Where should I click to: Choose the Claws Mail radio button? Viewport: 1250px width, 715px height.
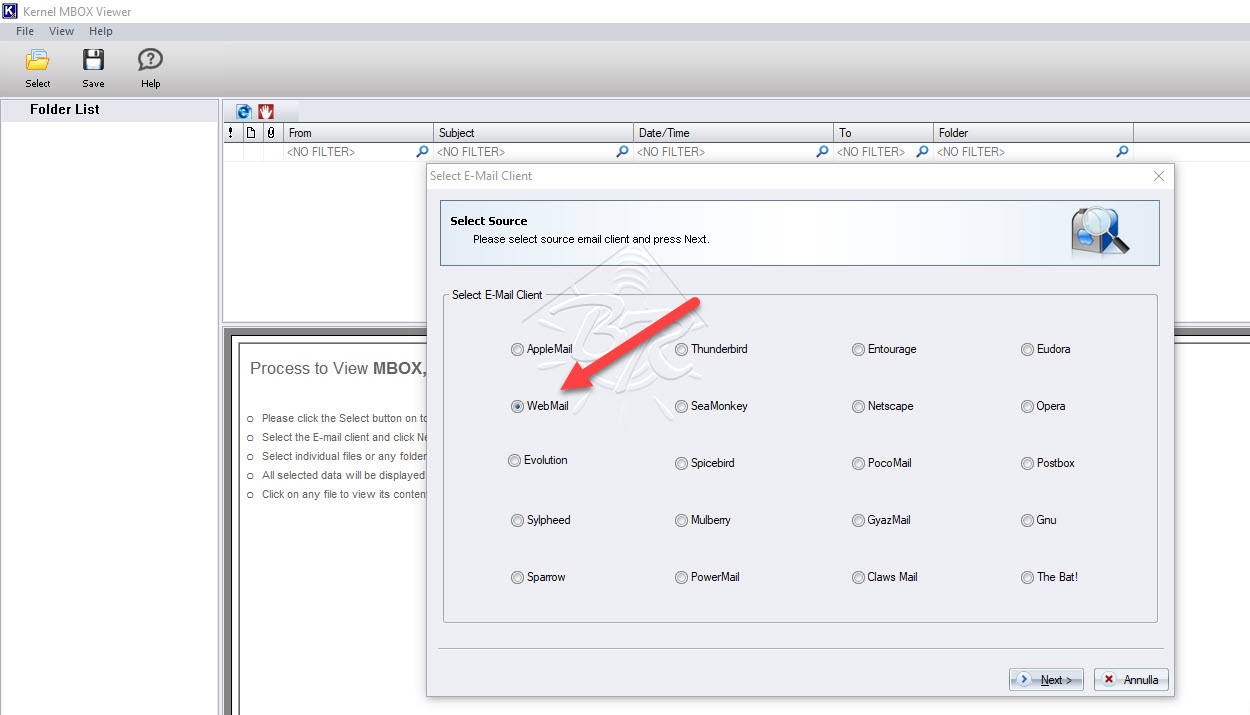(x=858, y=577)
